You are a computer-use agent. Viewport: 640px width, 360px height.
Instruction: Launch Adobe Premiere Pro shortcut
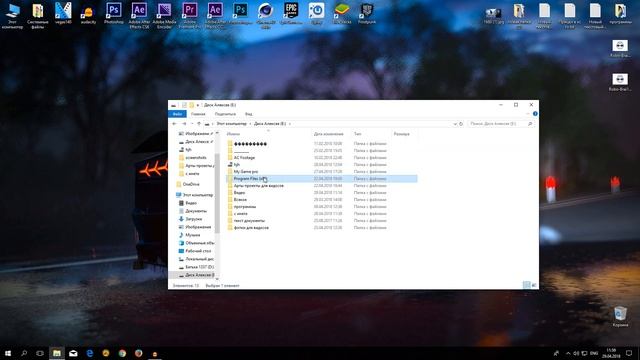click(190, 16)
